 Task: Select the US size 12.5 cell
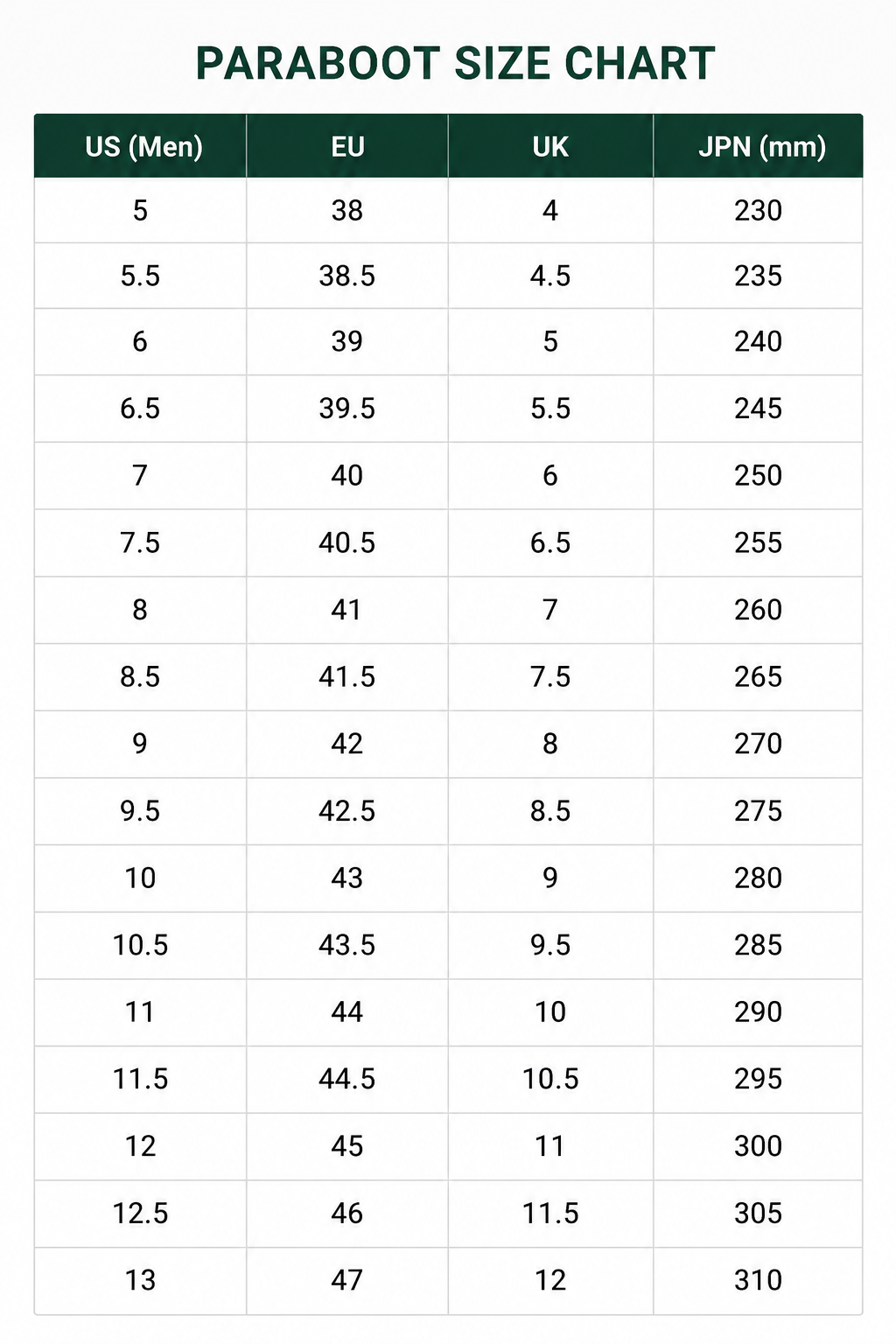141,1214
